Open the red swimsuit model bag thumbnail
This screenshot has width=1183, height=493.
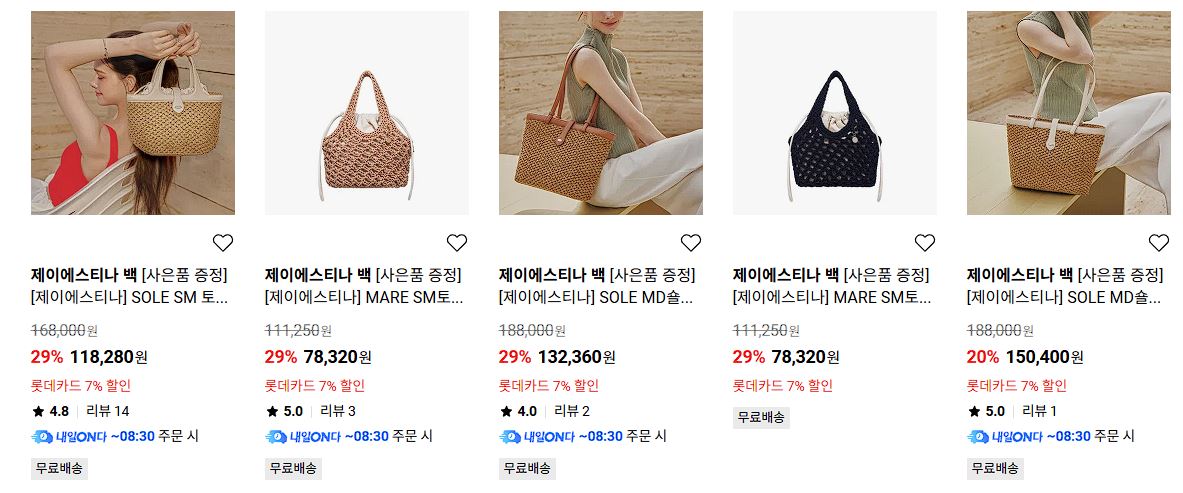[x=133, y=112]
